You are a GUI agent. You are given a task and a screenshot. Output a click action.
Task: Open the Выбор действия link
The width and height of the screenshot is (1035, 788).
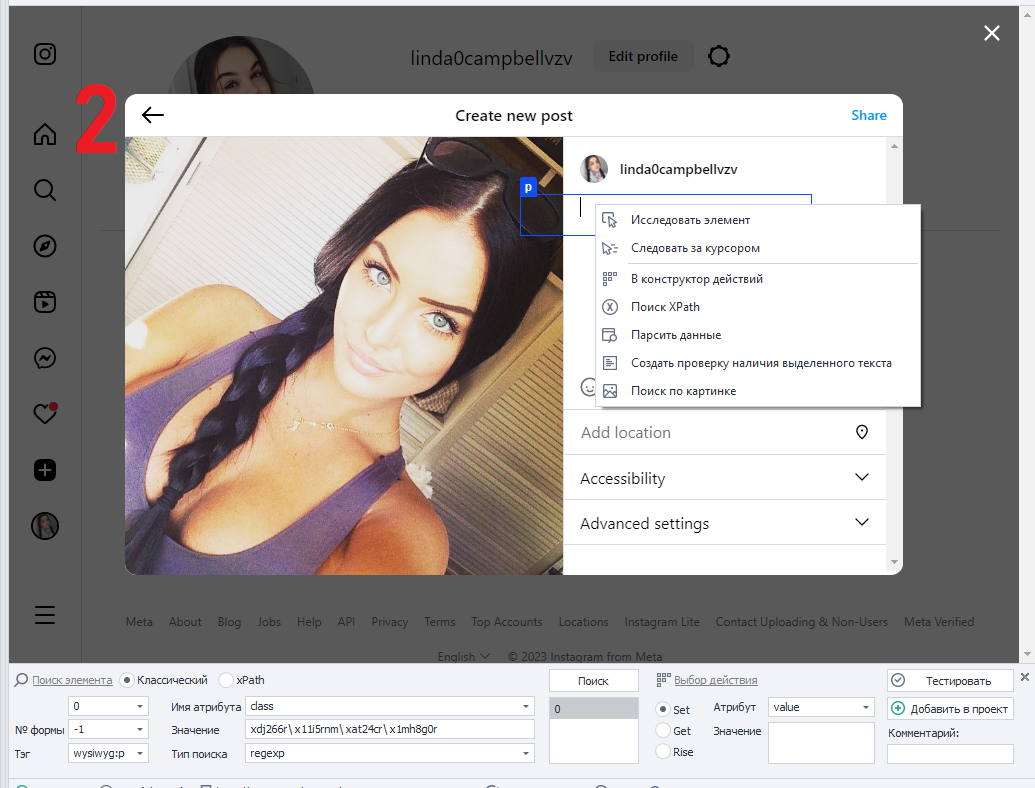[716, 680]
